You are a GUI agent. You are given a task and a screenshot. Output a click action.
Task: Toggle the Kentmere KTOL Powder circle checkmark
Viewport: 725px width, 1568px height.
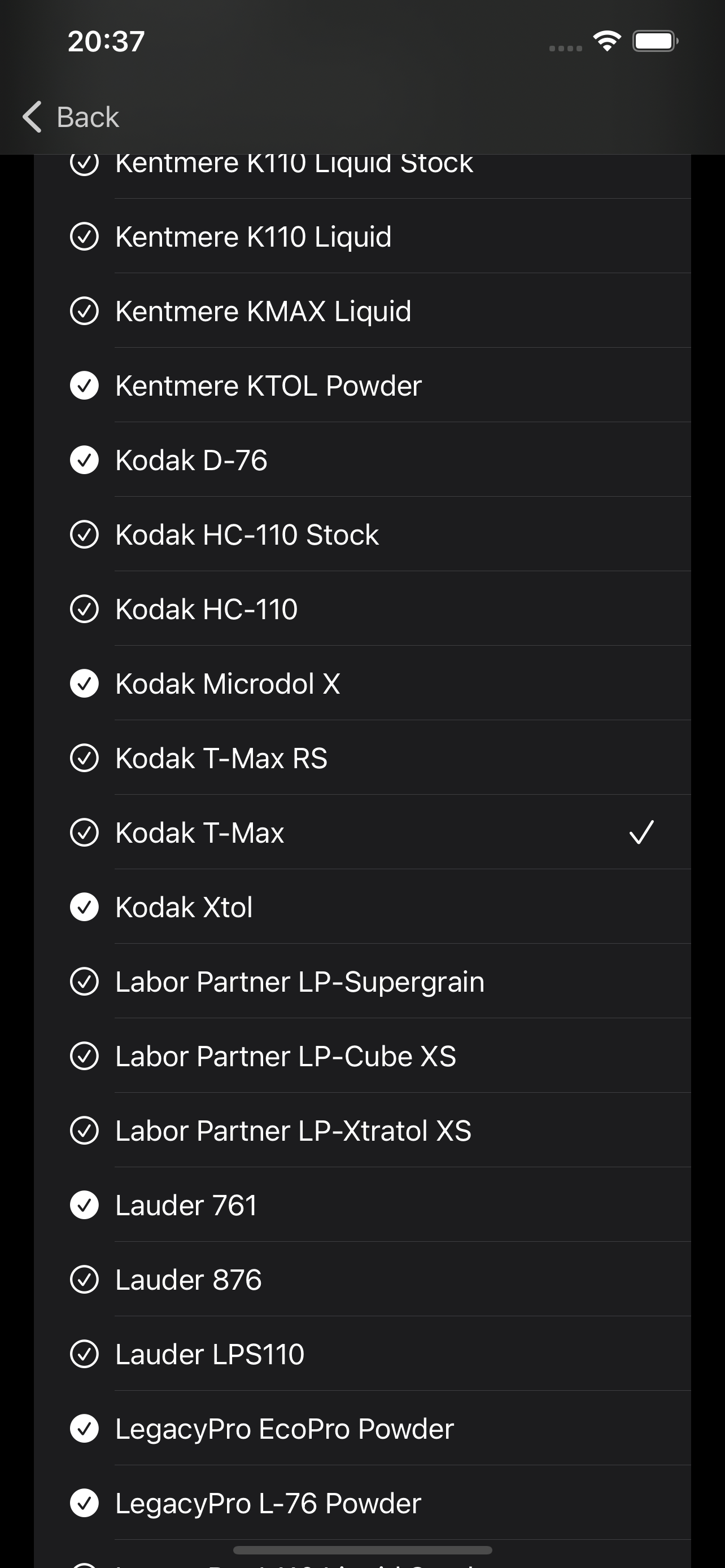click(84, 386)
